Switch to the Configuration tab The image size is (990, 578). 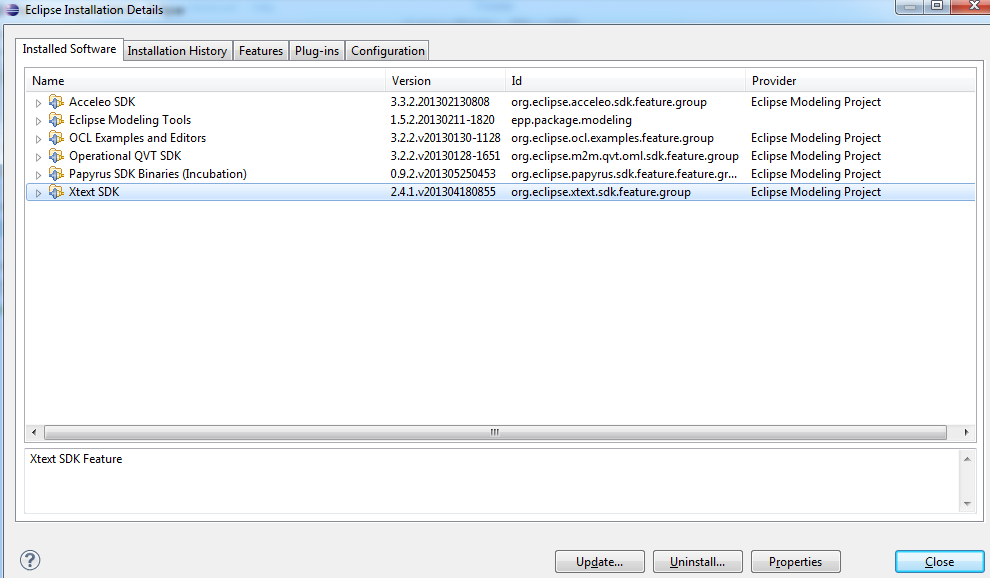point(388,51)
